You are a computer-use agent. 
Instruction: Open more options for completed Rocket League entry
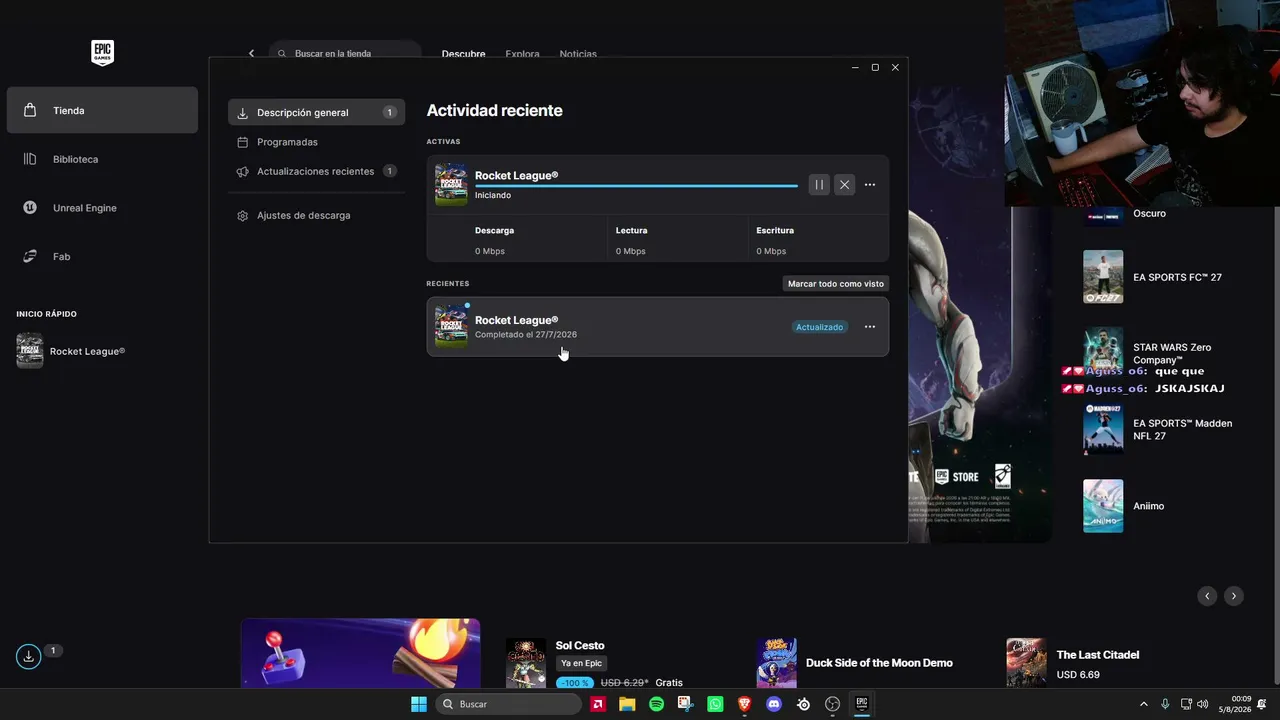(x=870, y=327)
